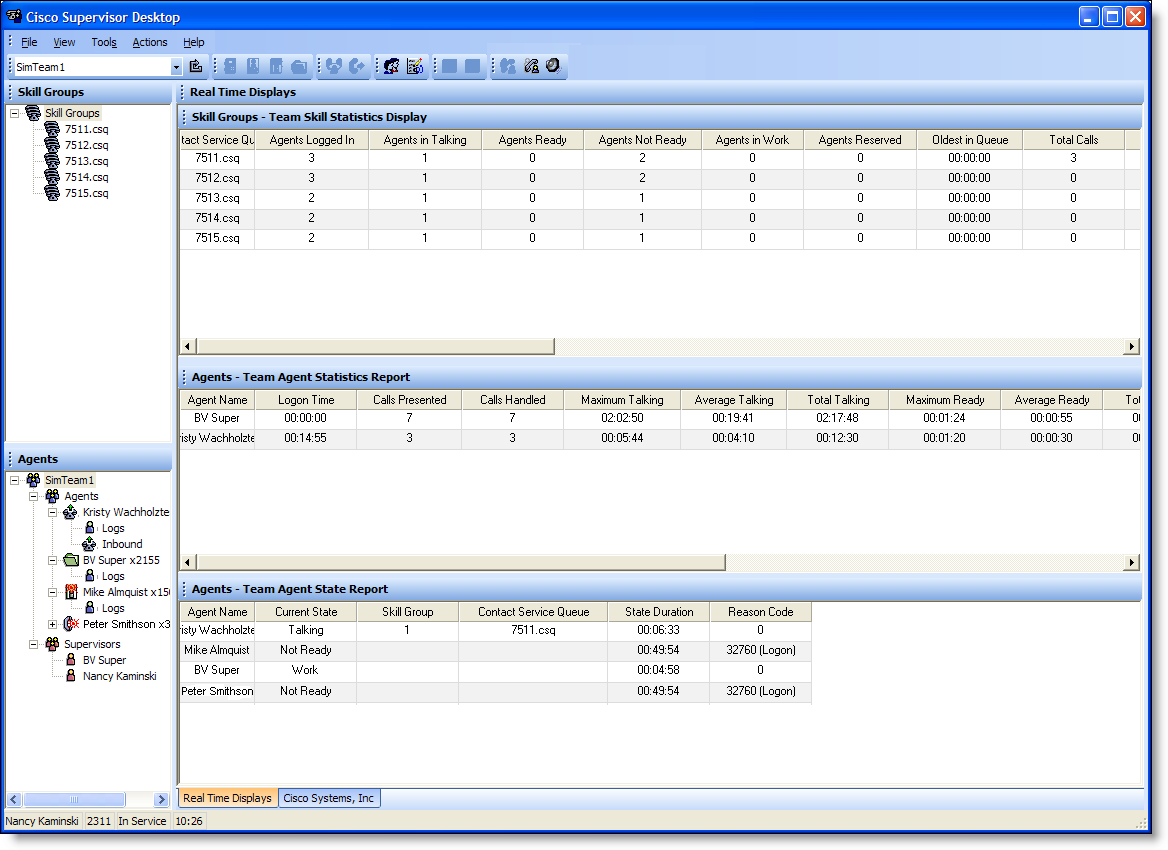1168x850 pixels.
Task: Click the Agents Not Ready column header
Action: [x=643, y=139]
